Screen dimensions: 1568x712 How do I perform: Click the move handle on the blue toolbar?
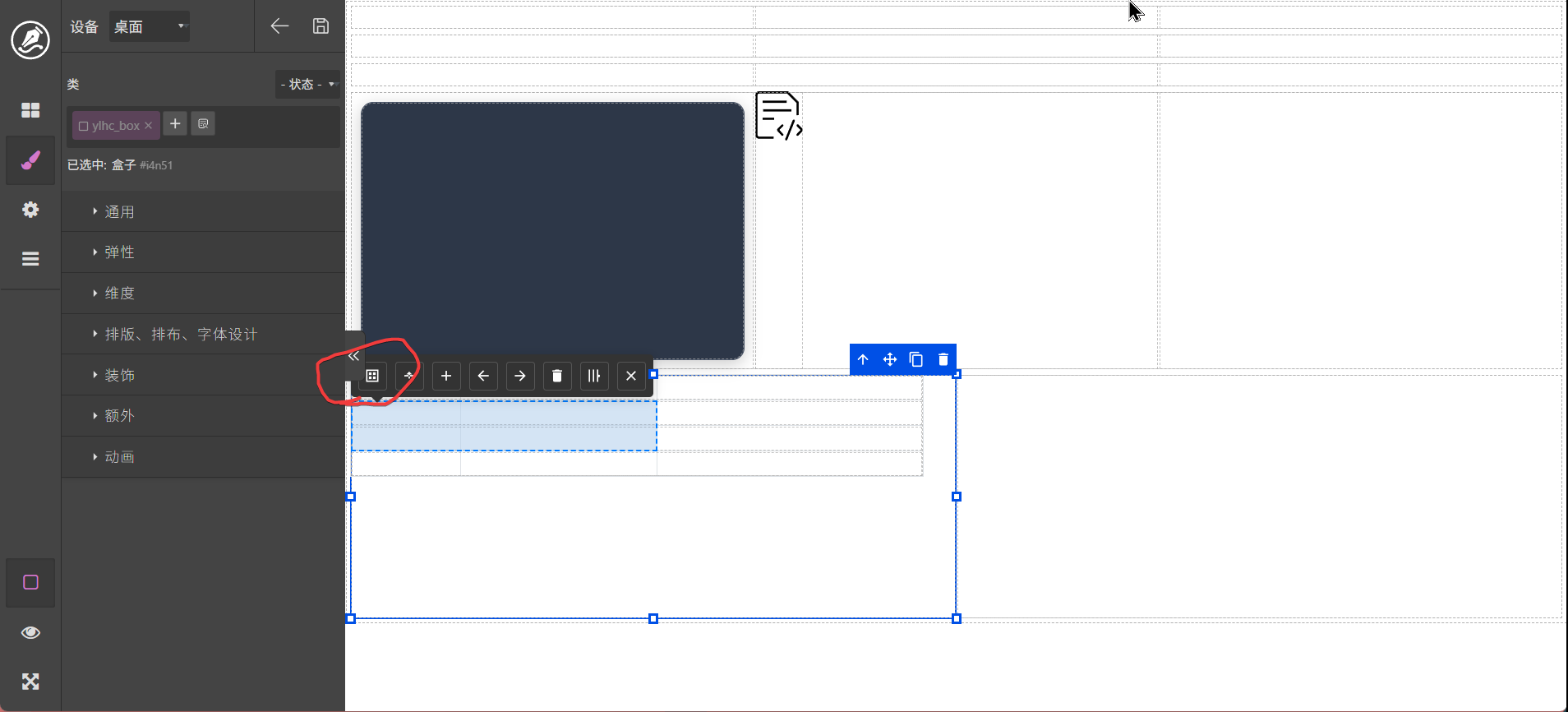889,359
